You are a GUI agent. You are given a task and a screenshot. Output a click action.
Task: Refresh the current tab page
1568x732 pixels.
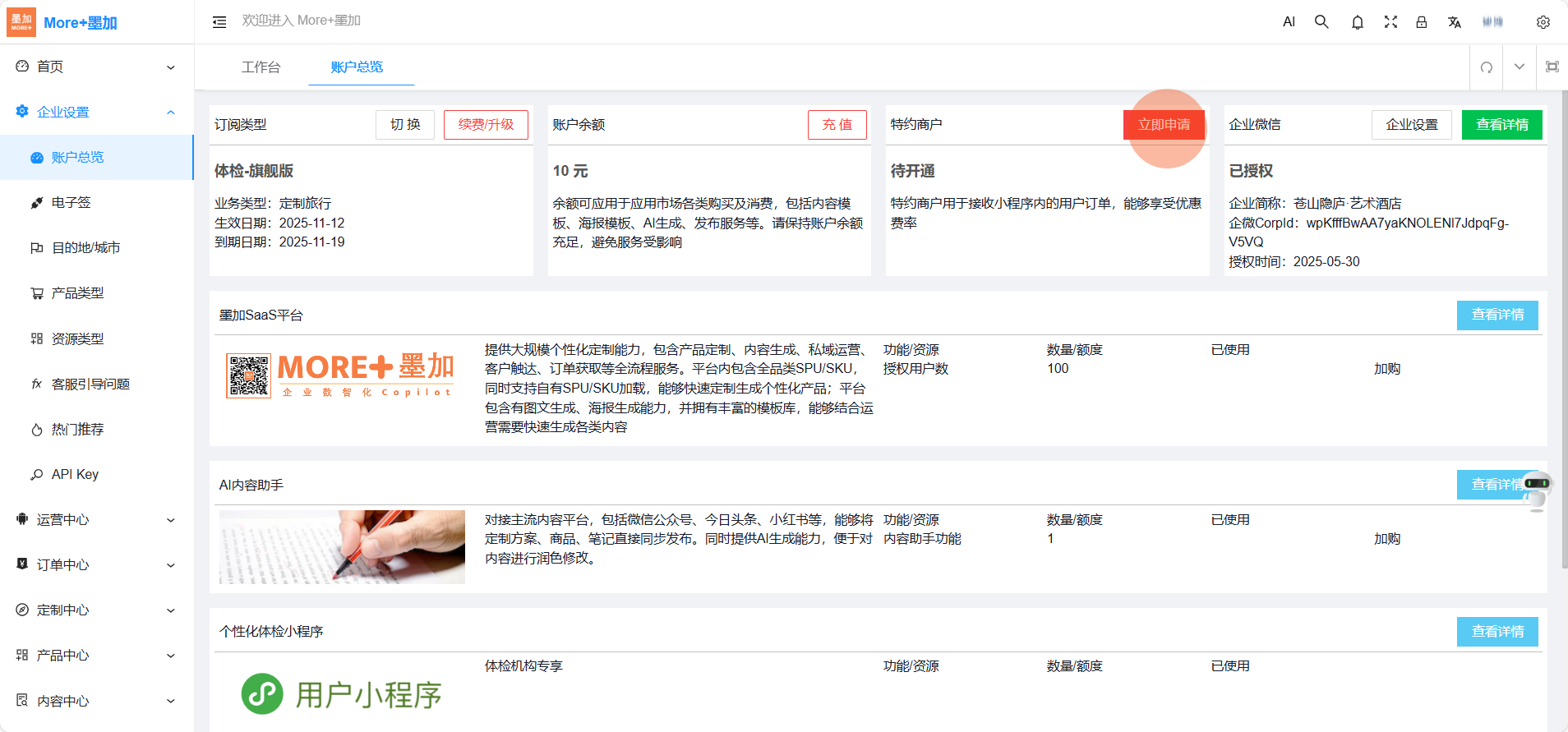(x=1486, y=67)
